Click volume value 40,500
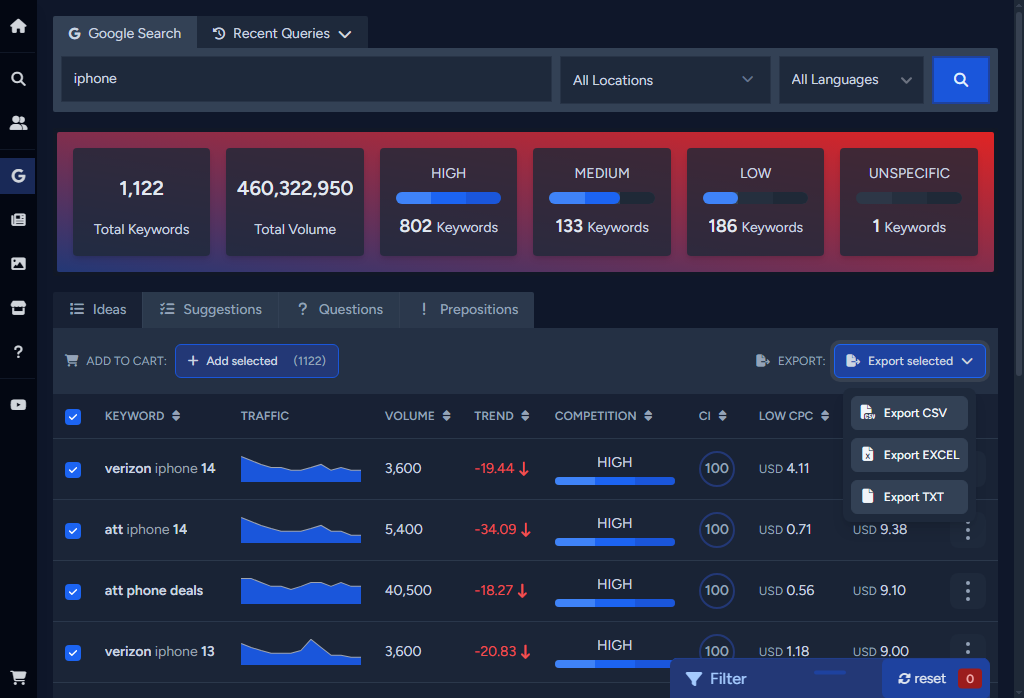 click(408, 590)
